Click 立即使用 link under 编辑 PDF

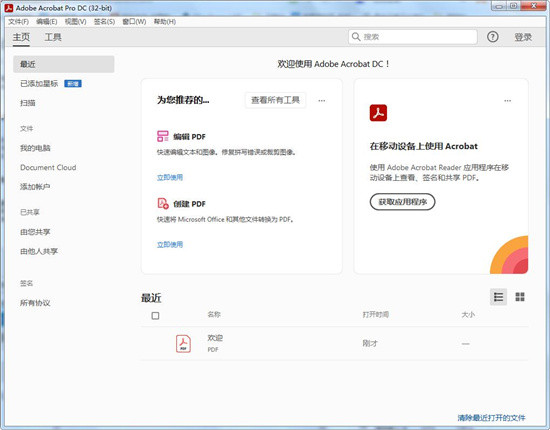tap(170, 177)
